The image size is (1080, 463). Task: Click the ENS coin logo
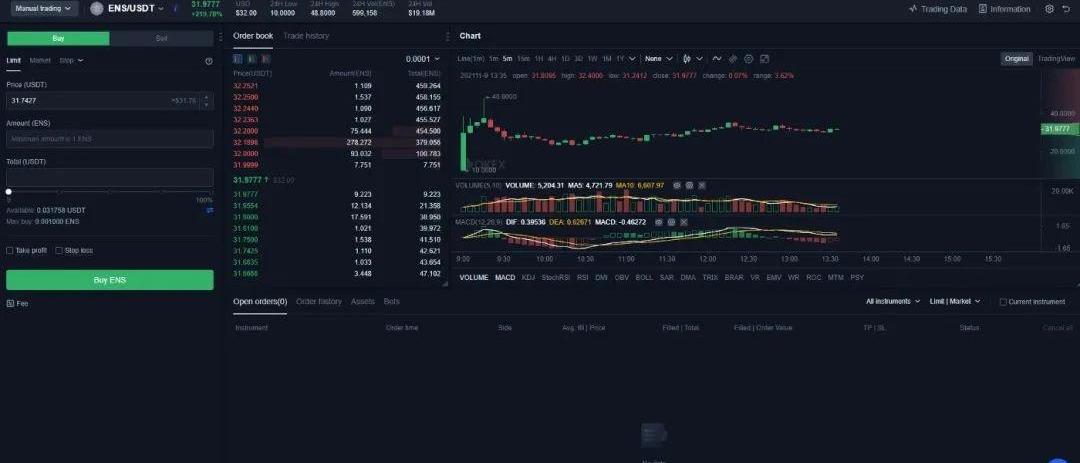tap(96, 9)
